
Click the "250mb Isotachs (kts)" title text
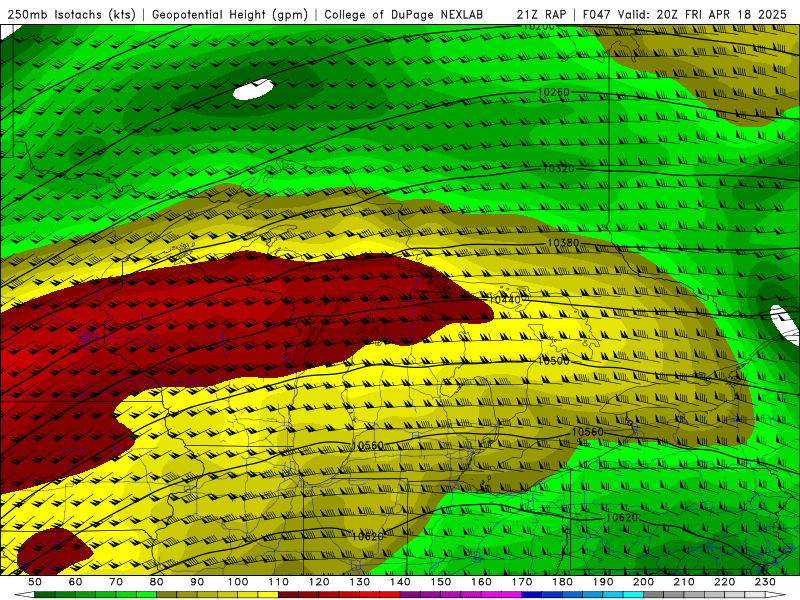[x=71, y=15]
